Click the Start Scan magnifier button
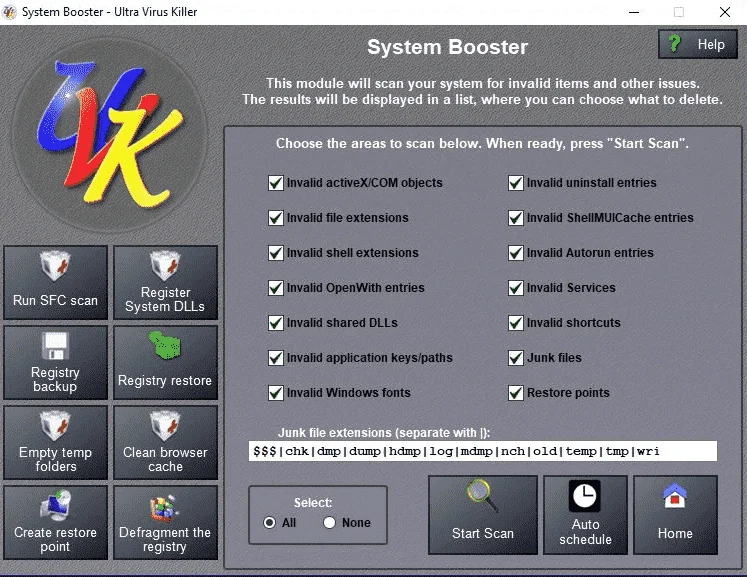The width and height of the screenshot is (747, 577). pyautogui.click(x=483, y=515)
